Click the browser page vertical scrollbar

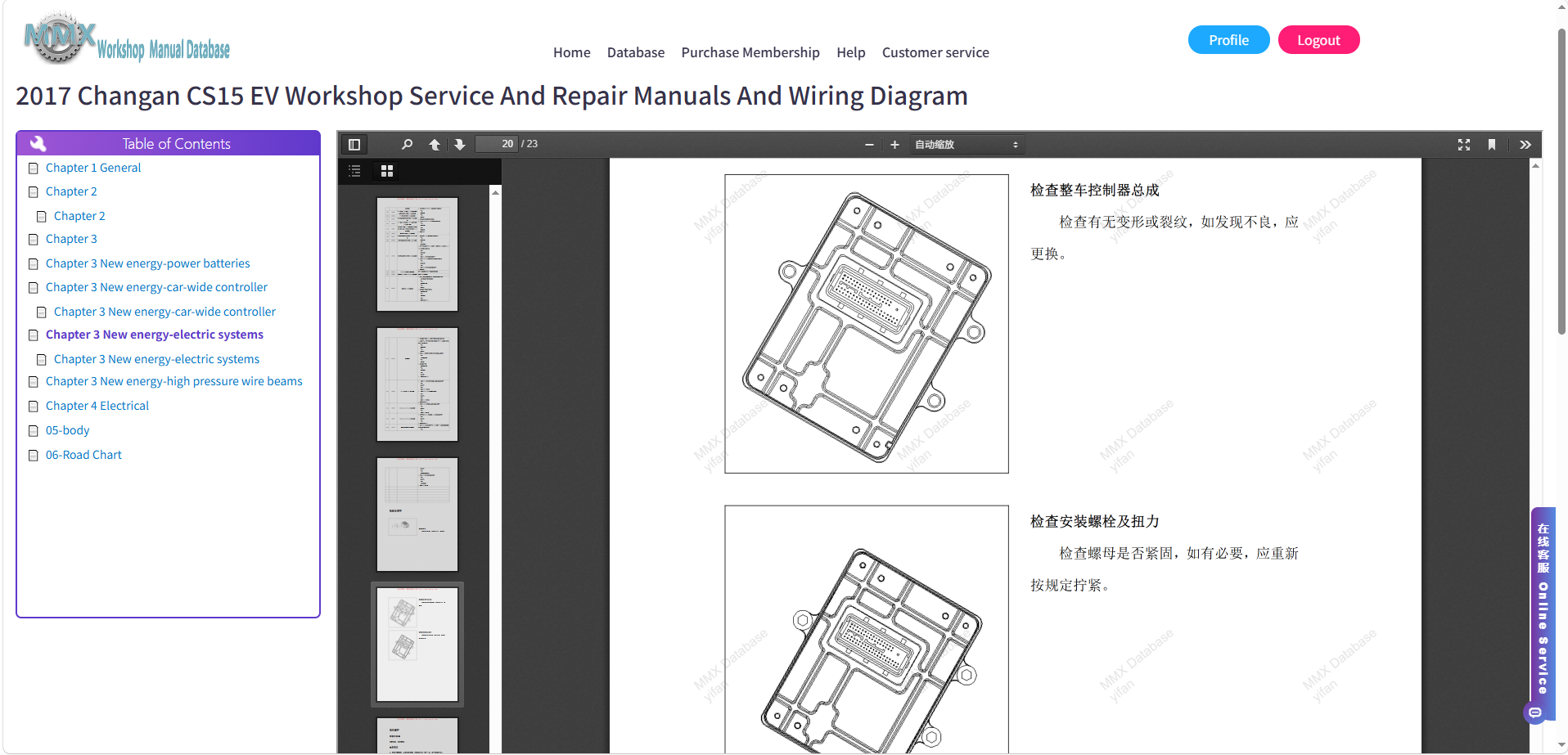click(1561, 180)
